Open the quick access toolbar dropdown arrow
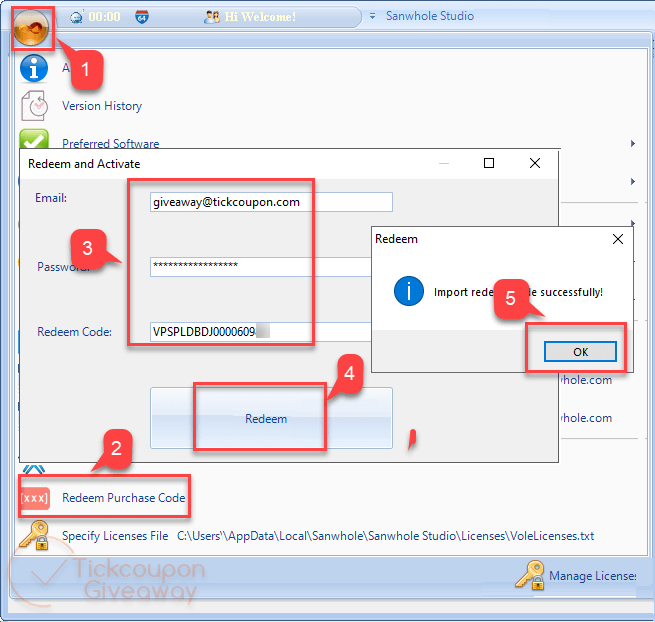This screenshot has height=622, width=655. (372, 16)
